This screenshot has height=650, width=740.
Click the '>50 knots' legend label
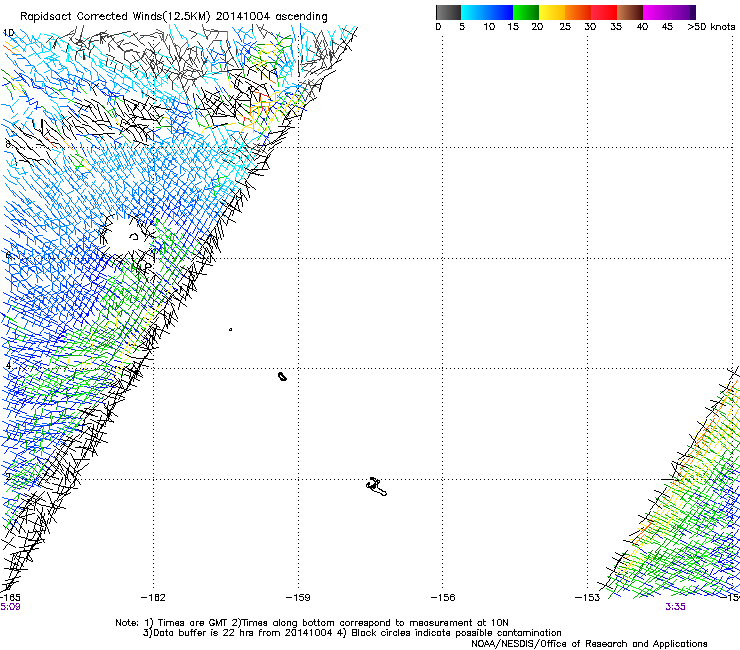pyautogui.click(x=711, y=27)
